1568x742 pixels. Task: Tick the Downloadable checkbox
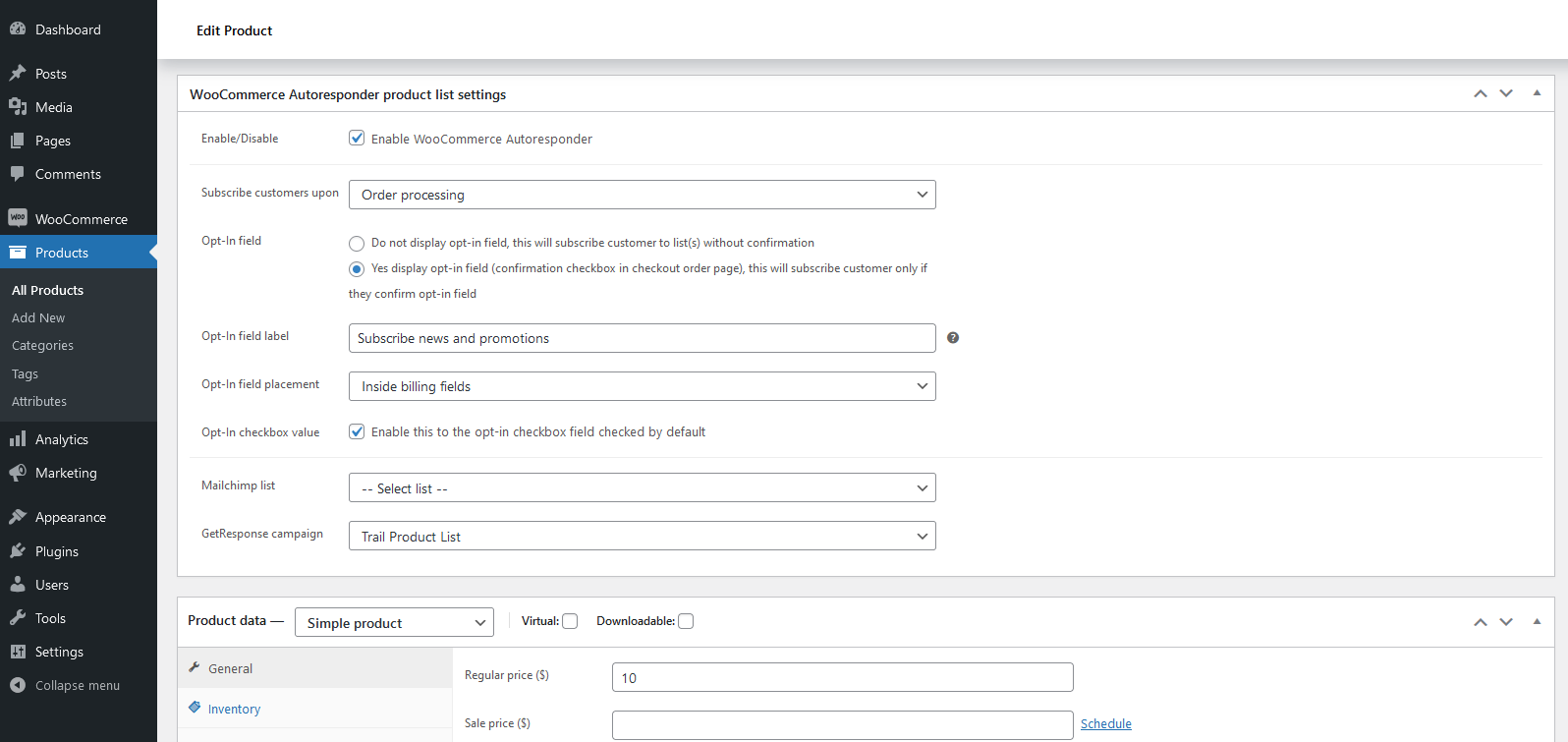coord(686,621)
